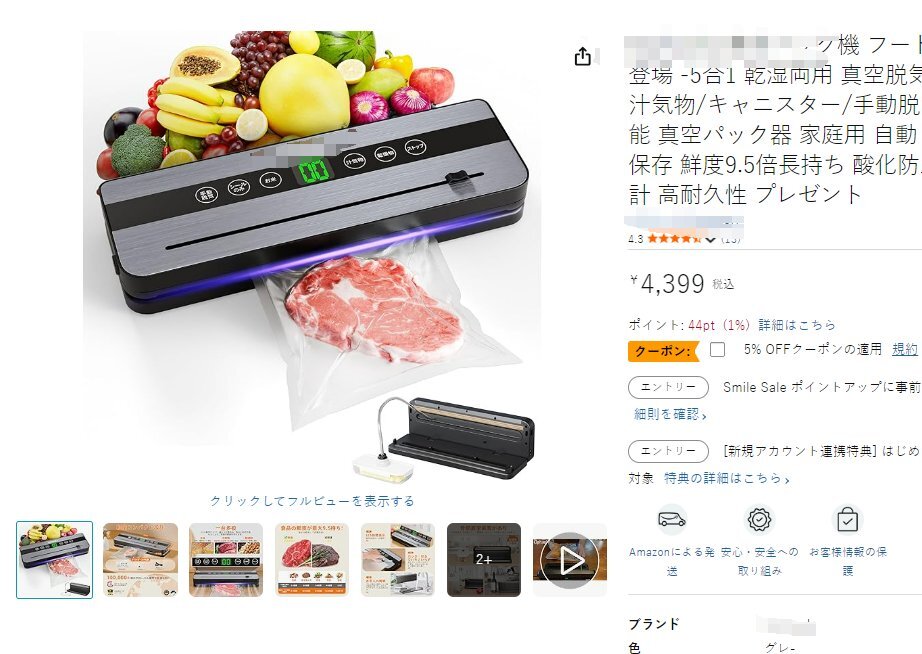Image resolution: width=922 pixels, height=654 pixels.
Task: Select the first vacuum sealer thumbnail
Action: tap(55, 560)
